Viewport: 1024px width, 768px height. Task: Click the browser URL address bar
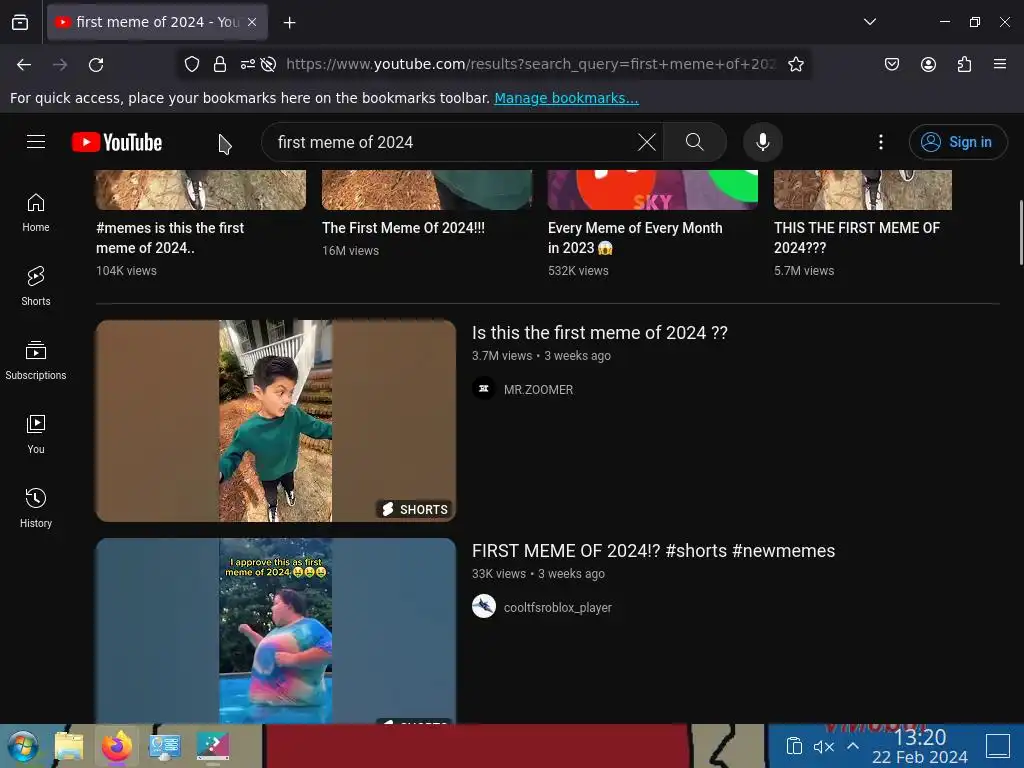click(x=530, y=64)
